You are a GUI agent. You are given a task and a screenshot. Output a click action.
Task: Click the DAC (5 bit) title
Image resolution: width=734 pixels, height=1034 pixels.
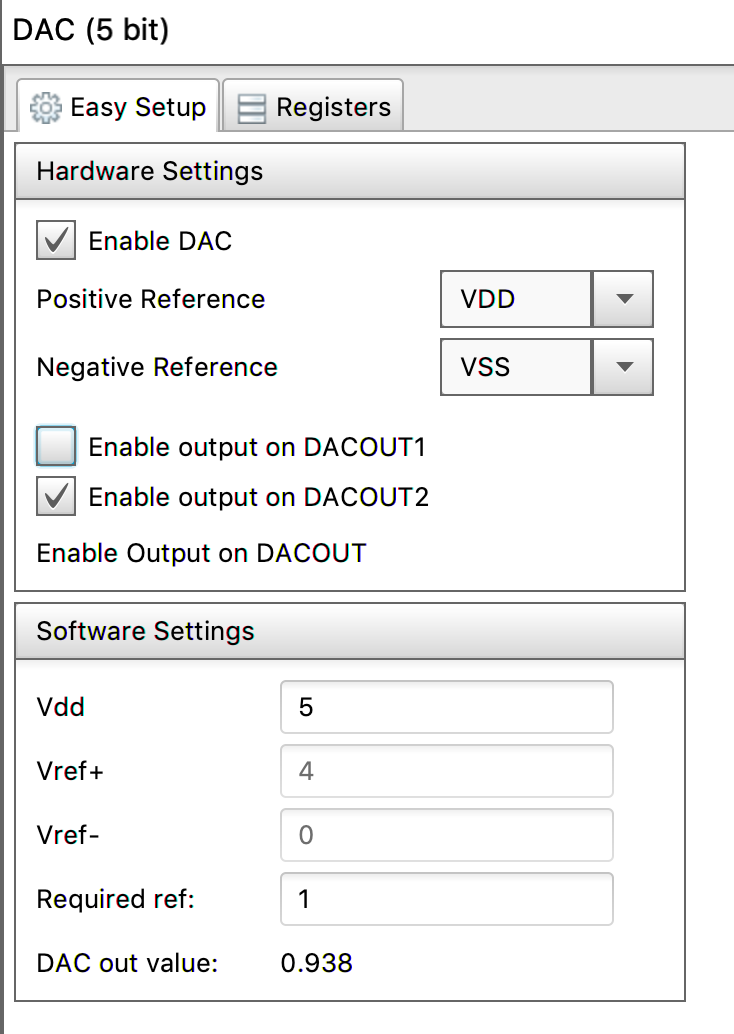[91, 30]
